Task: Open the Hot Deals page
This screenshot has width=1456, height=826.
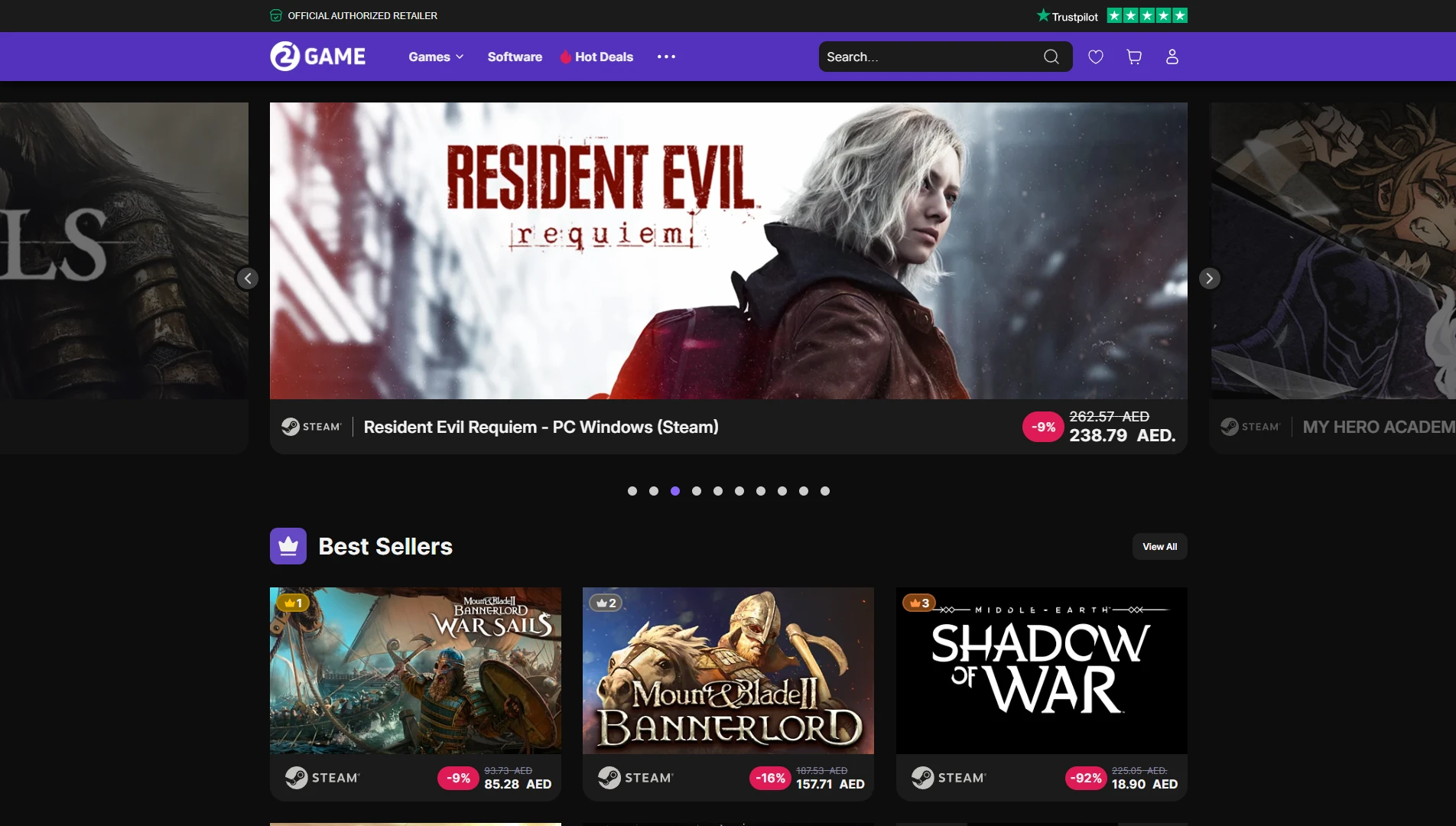Action: point(596,57)
